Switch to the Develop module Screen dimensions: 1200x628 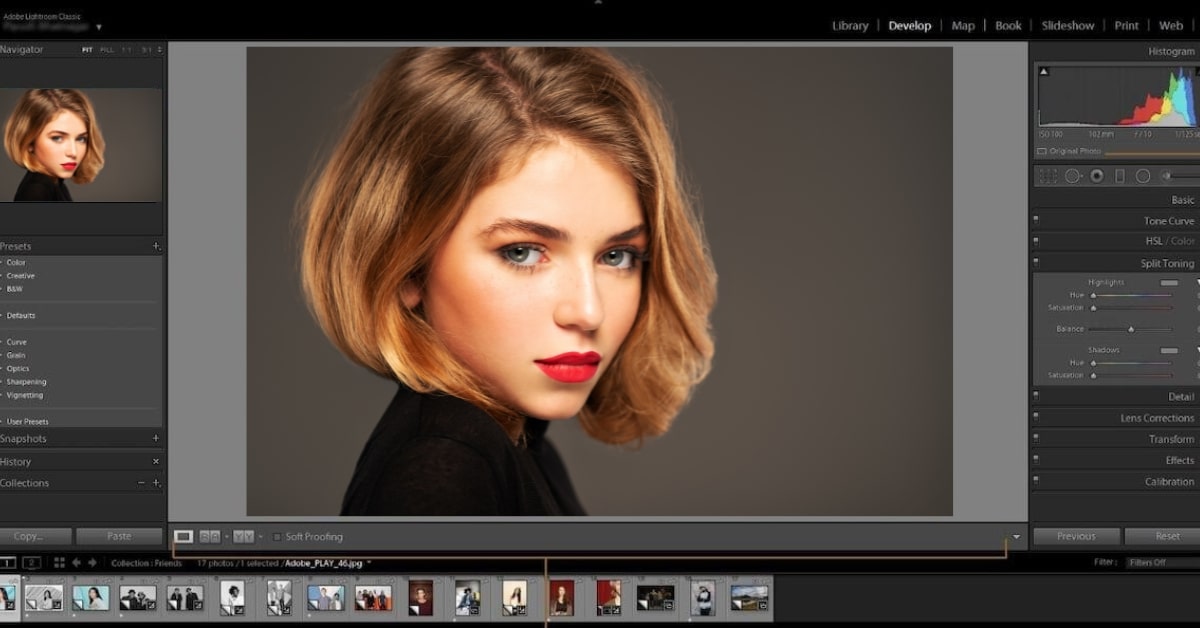tap(910, 26)
